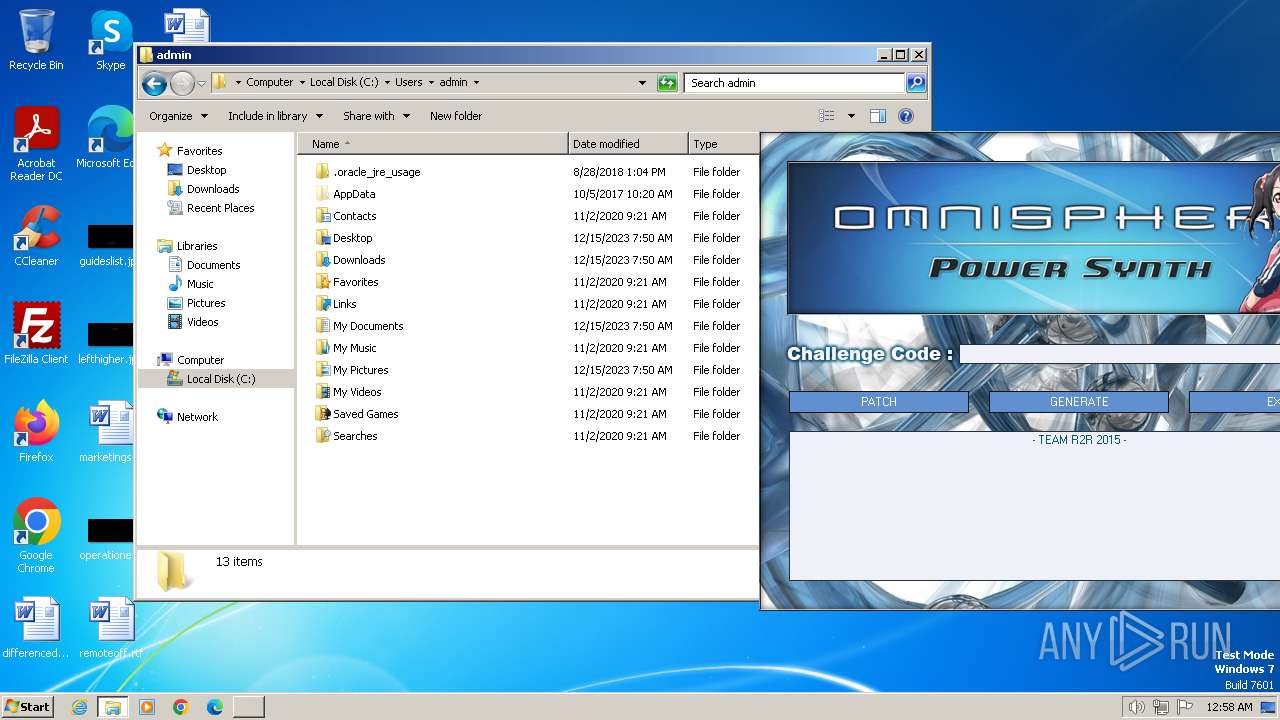Open the Include in library menu

pyautogui.click(x=275, y=116)
